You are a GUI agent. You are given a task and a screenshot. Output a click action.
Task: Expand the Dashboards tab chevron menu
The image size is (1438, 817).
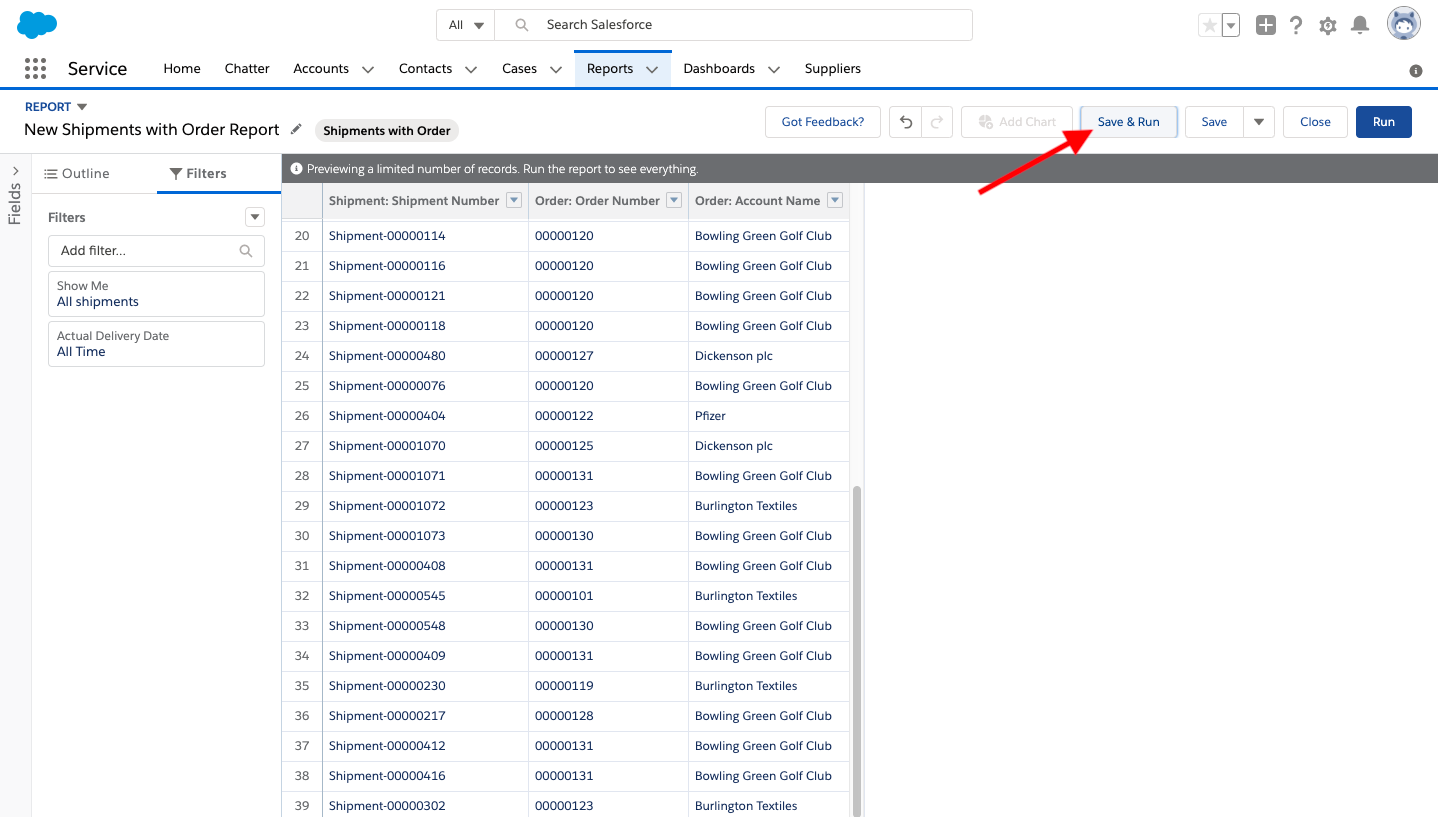click(774, 69)
